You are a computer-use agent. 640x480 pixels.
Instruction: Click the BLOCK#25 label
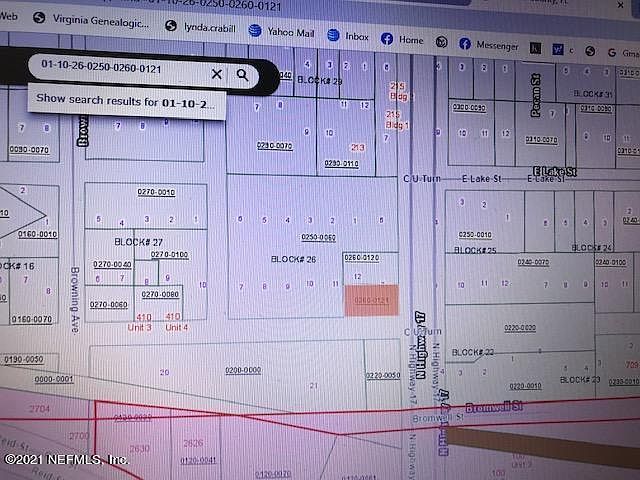[x=475, y=250]
